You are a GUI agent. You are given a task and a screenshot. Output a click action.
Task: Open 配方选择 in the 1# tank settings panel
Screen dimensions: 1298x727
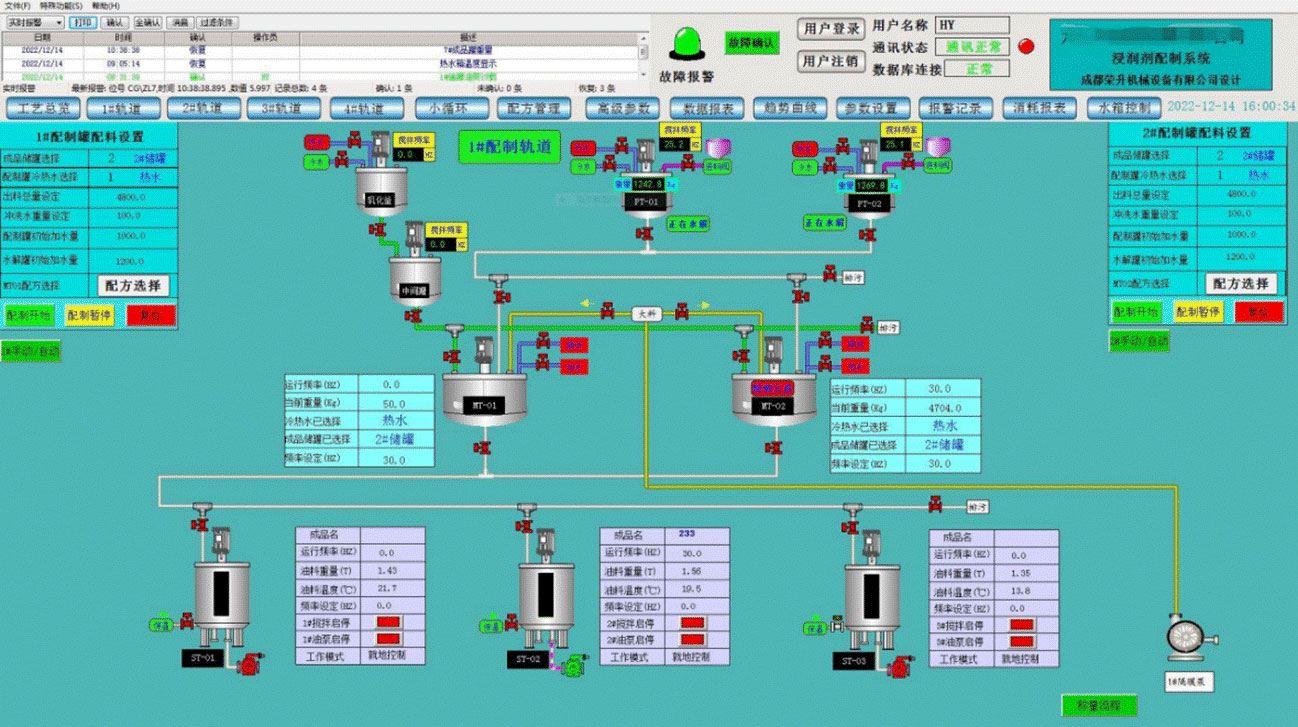(x=133, y=285)
